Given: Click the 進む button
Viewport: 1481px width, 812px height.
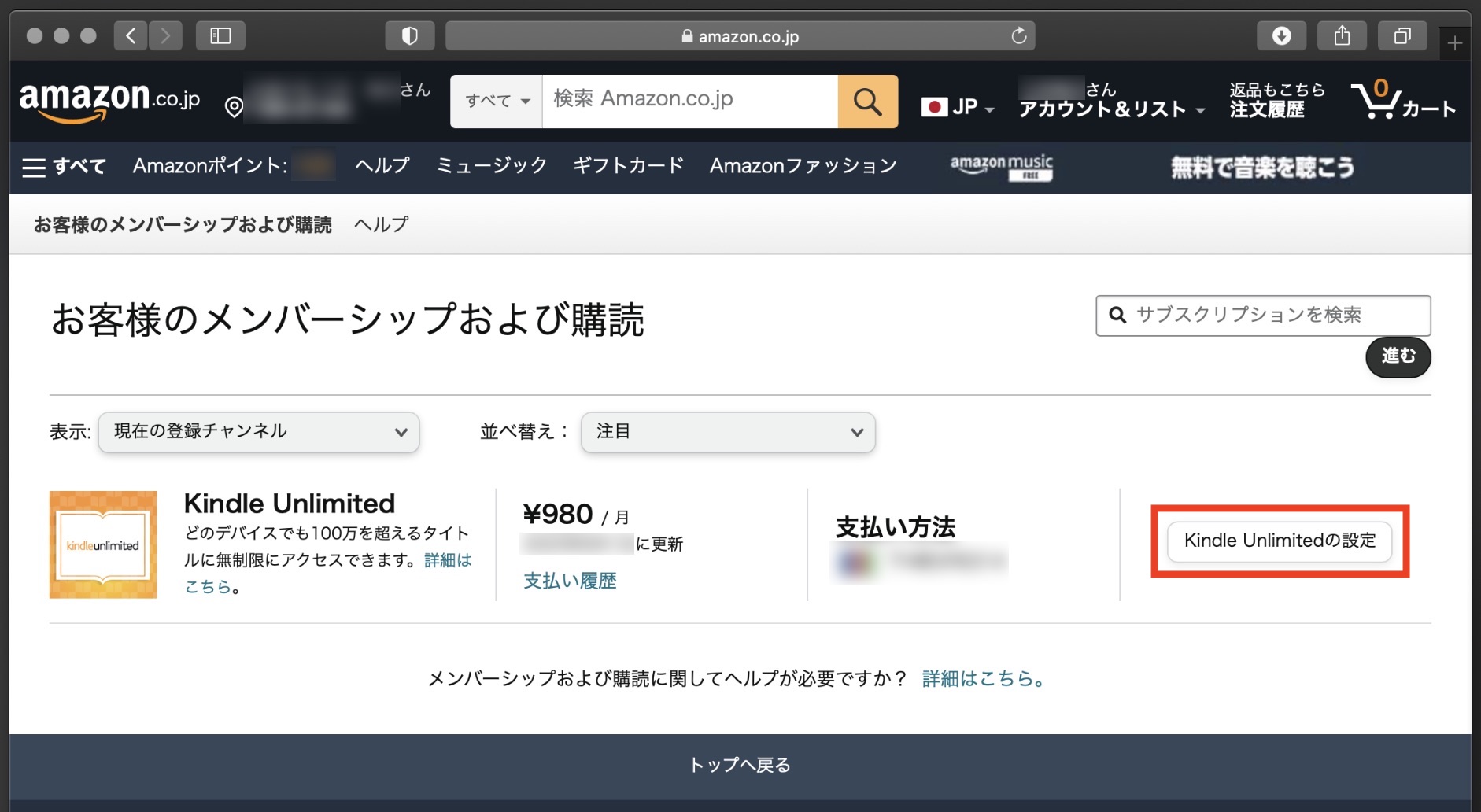Looking at the screenshot, I should (x=1398, y=356).
